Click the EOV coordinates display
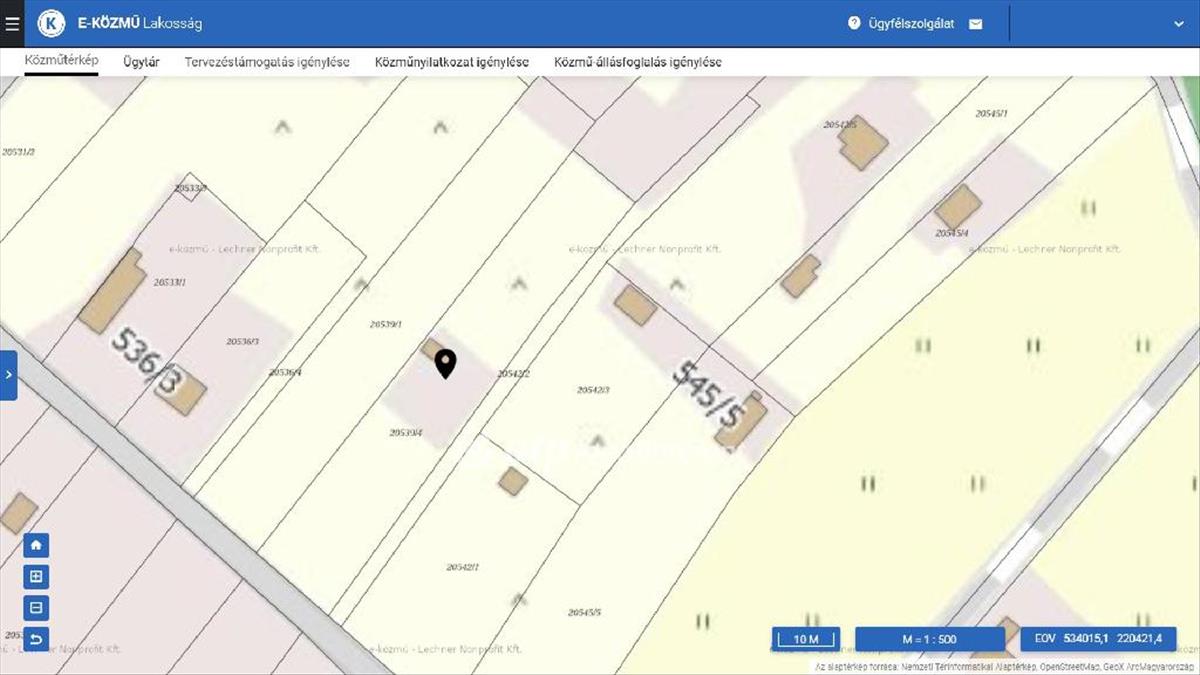Viewport: 1200px width, 675px height. click(x=1098, y=639)
